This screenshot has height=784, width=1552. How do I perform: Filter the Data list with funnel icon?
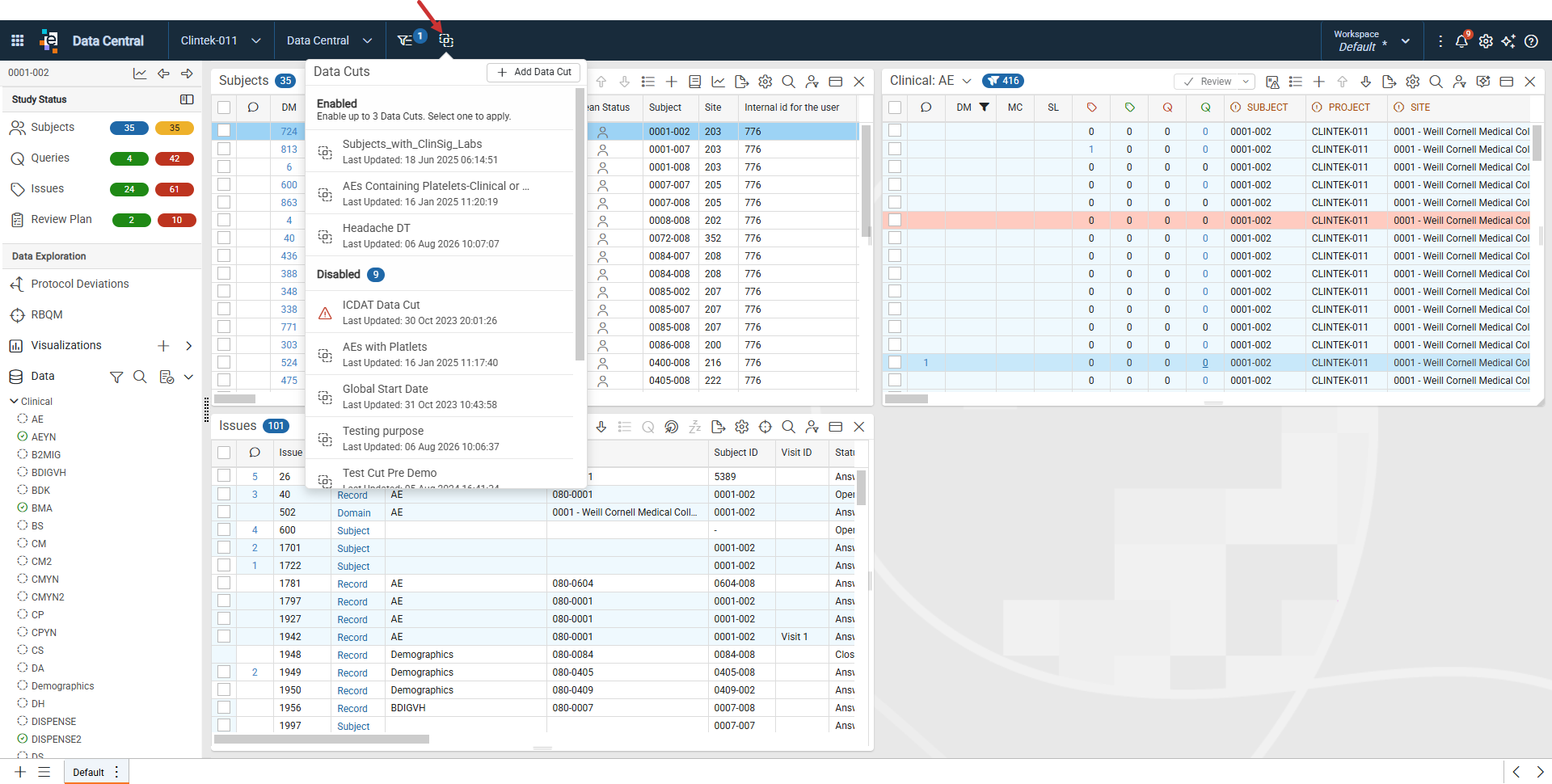pyautogui.click(x=116, y=377)
